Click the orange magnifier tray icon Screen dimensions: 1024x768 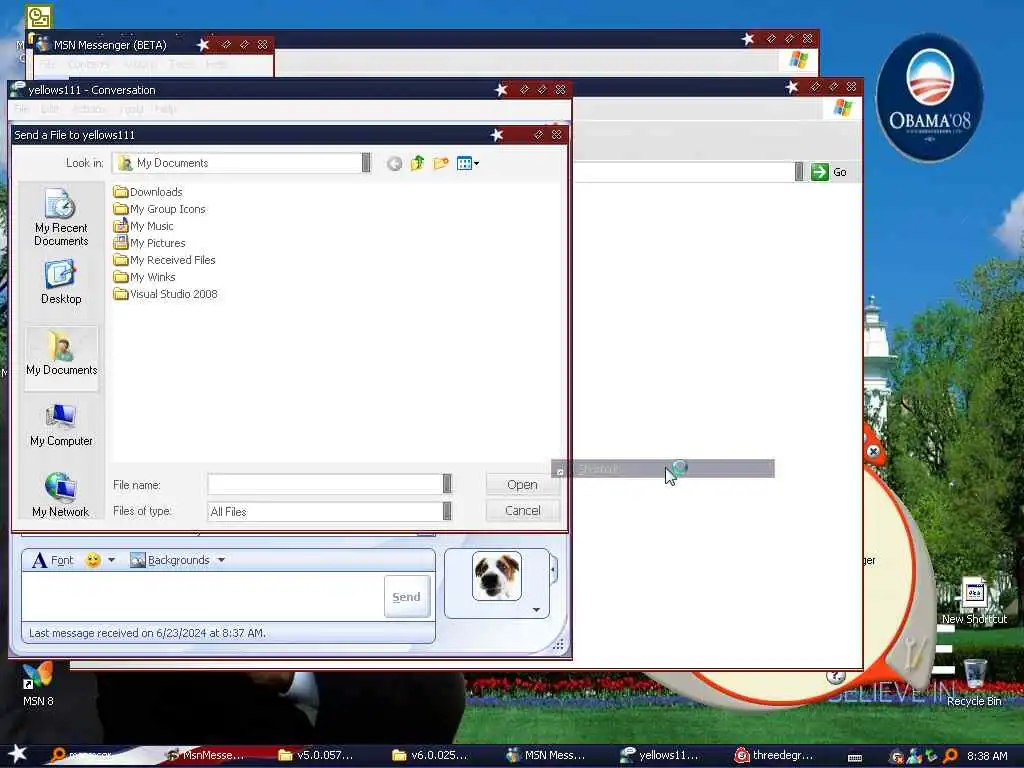coord(950,756)
